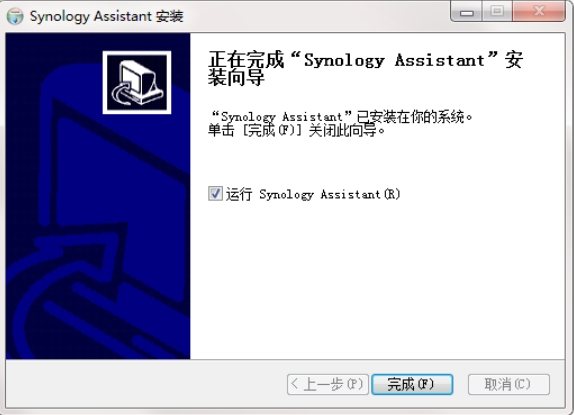Go back using the 上一步(P) button
This screenshot has height=415, width=574.
pyautogui.click(x=328, y=384)
